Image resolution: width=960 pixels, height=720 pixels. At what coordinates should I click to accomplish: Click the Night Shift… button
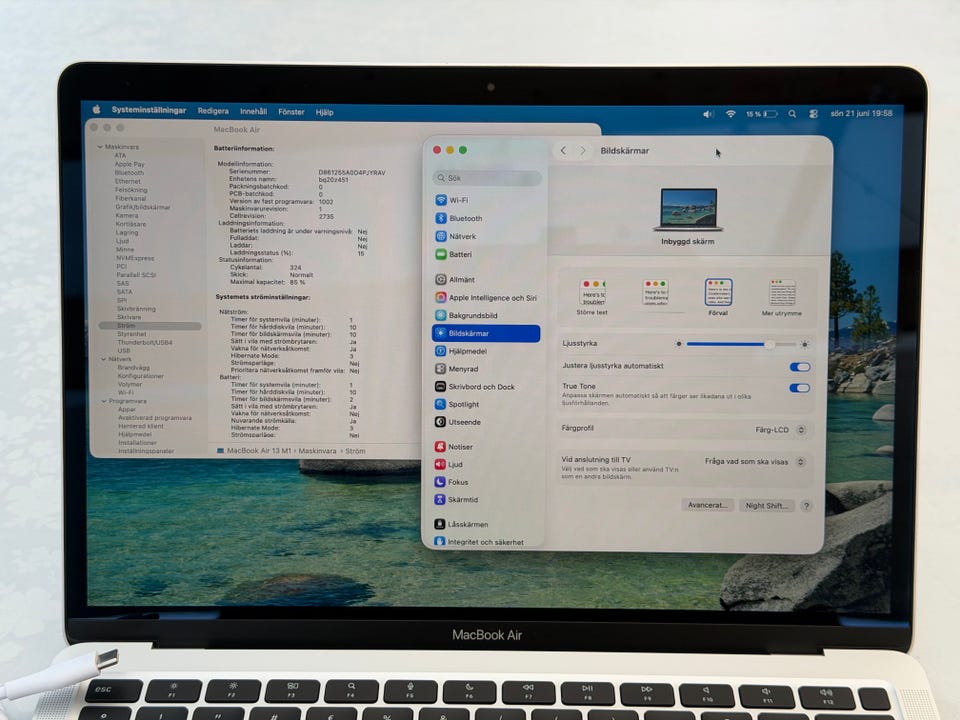tap(766, 506)
